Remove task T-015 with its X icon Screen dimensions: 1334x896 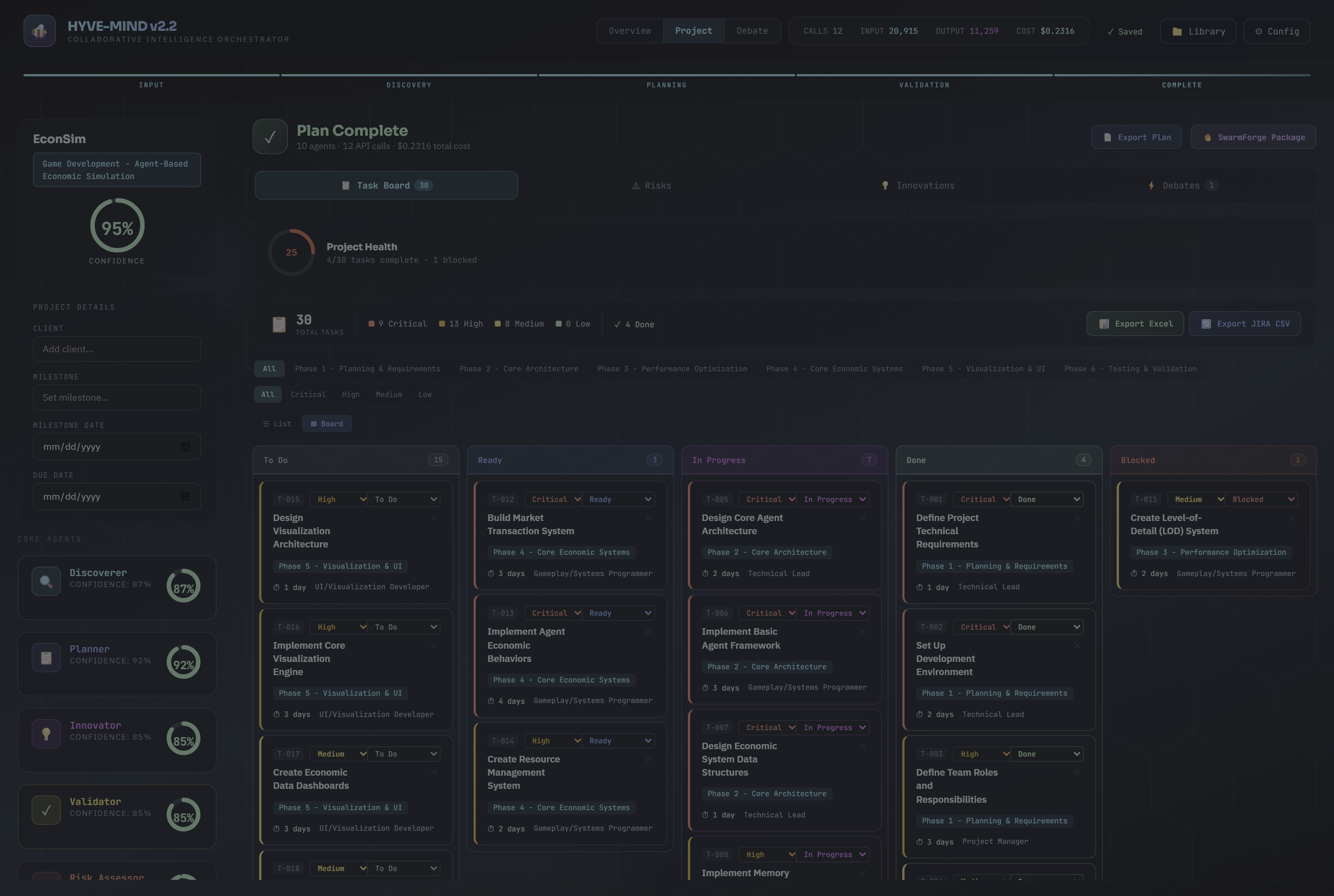(x=434, y=518)
